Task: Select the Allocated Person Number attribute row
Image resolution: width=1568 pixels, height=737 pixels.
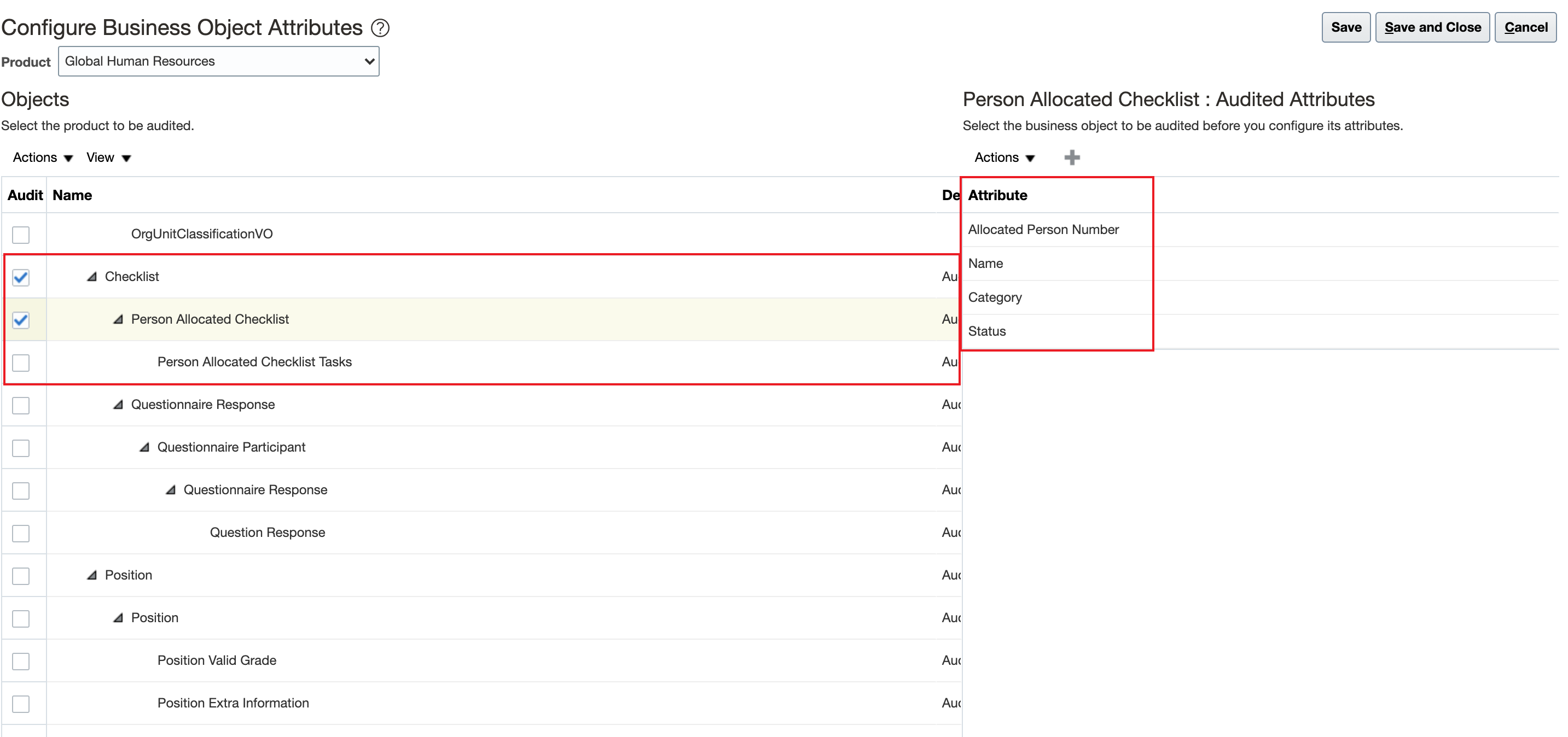Action: click(1043, 230)
